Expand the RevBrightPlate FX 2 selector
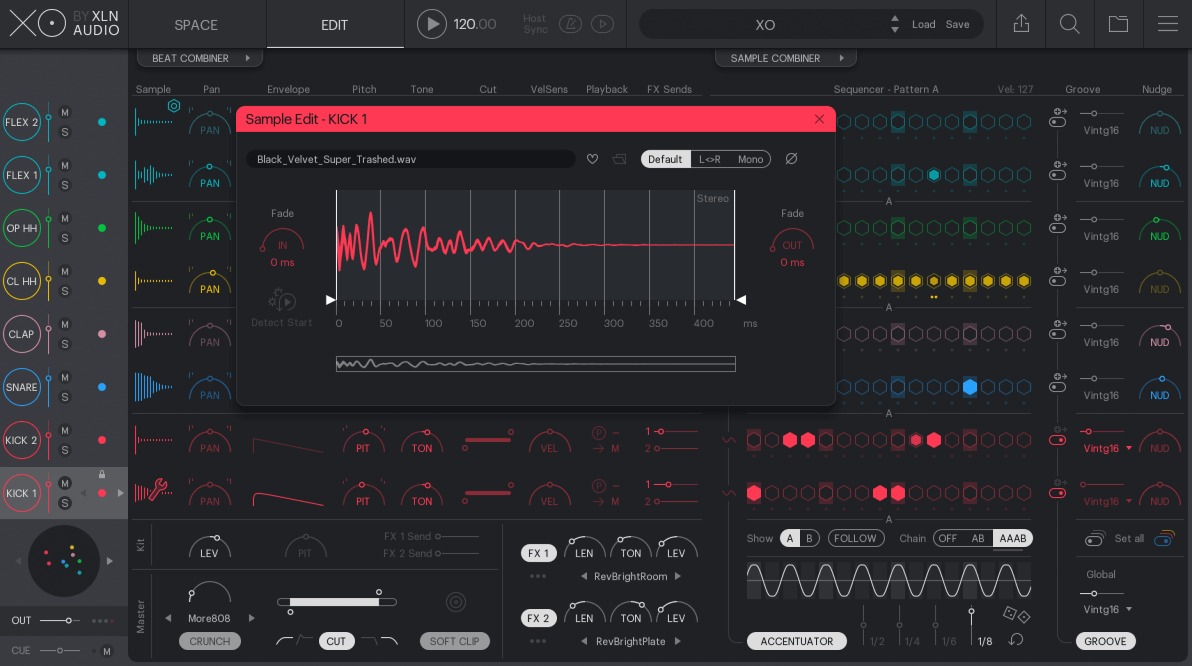Image resolution: width=1192 pixels, height=666 pixels. point(678,641)
